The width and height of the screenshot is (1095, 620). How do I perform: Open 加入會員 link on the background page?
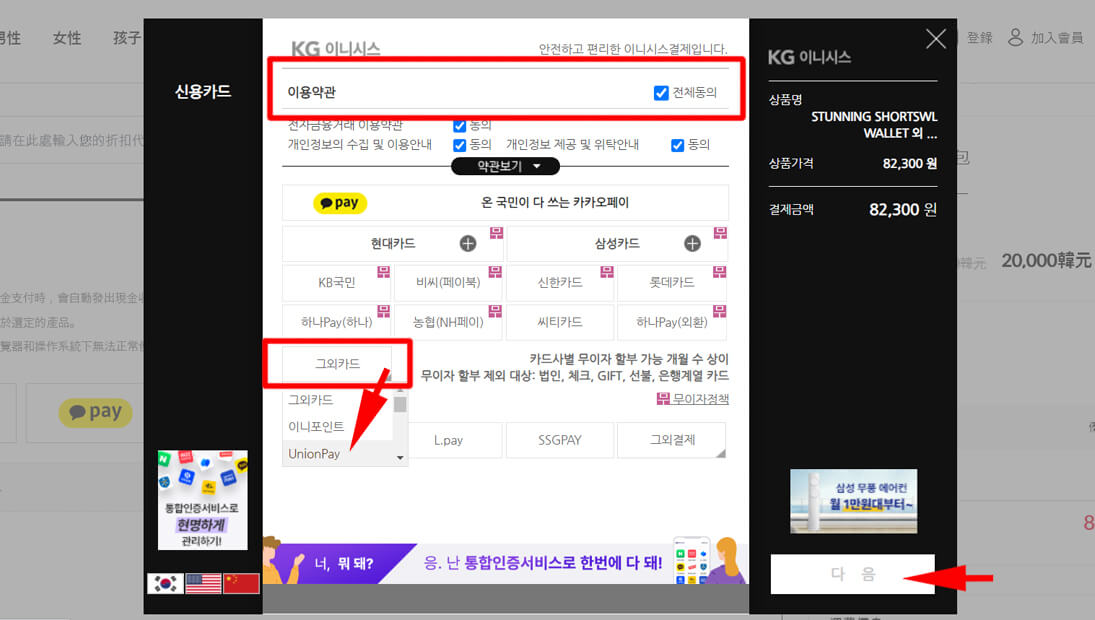tap(1057, 38)
